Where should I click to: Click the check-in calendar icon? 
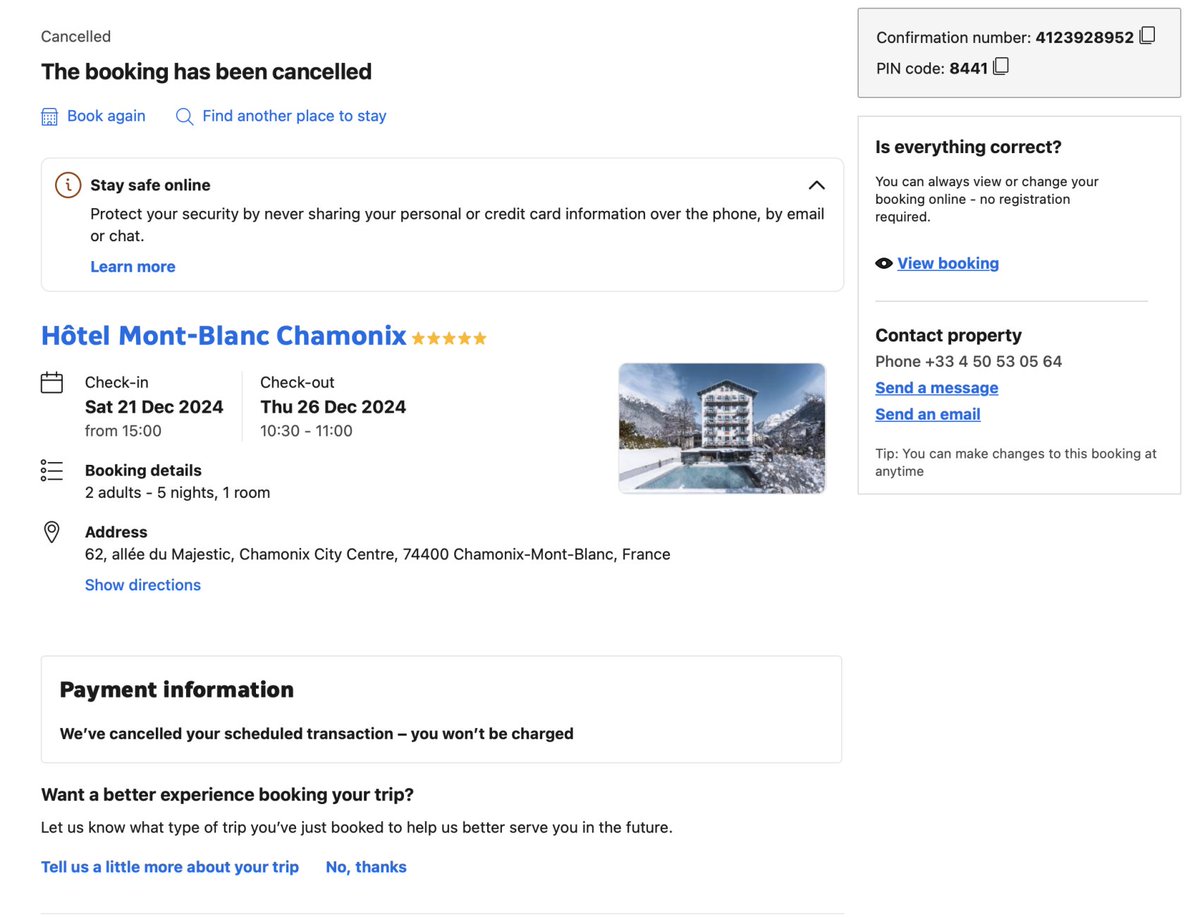tap(52, 382)
